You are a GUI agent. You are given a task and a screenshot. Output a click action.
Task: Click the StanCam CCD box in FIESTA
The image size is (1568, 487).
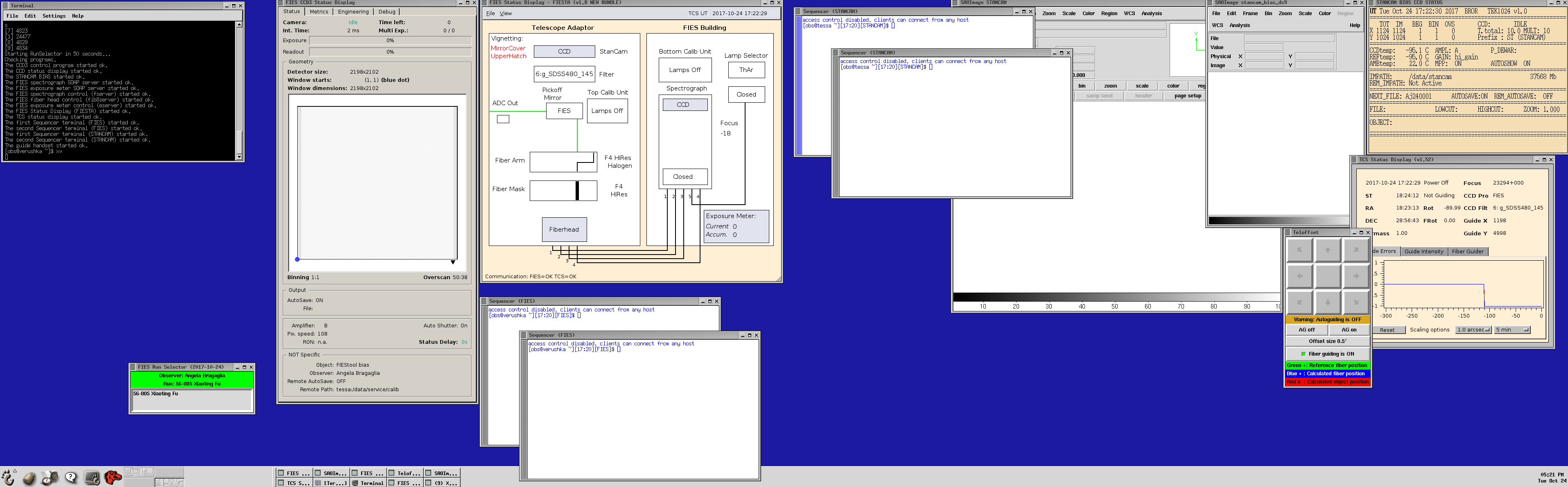tap(564, 52)
